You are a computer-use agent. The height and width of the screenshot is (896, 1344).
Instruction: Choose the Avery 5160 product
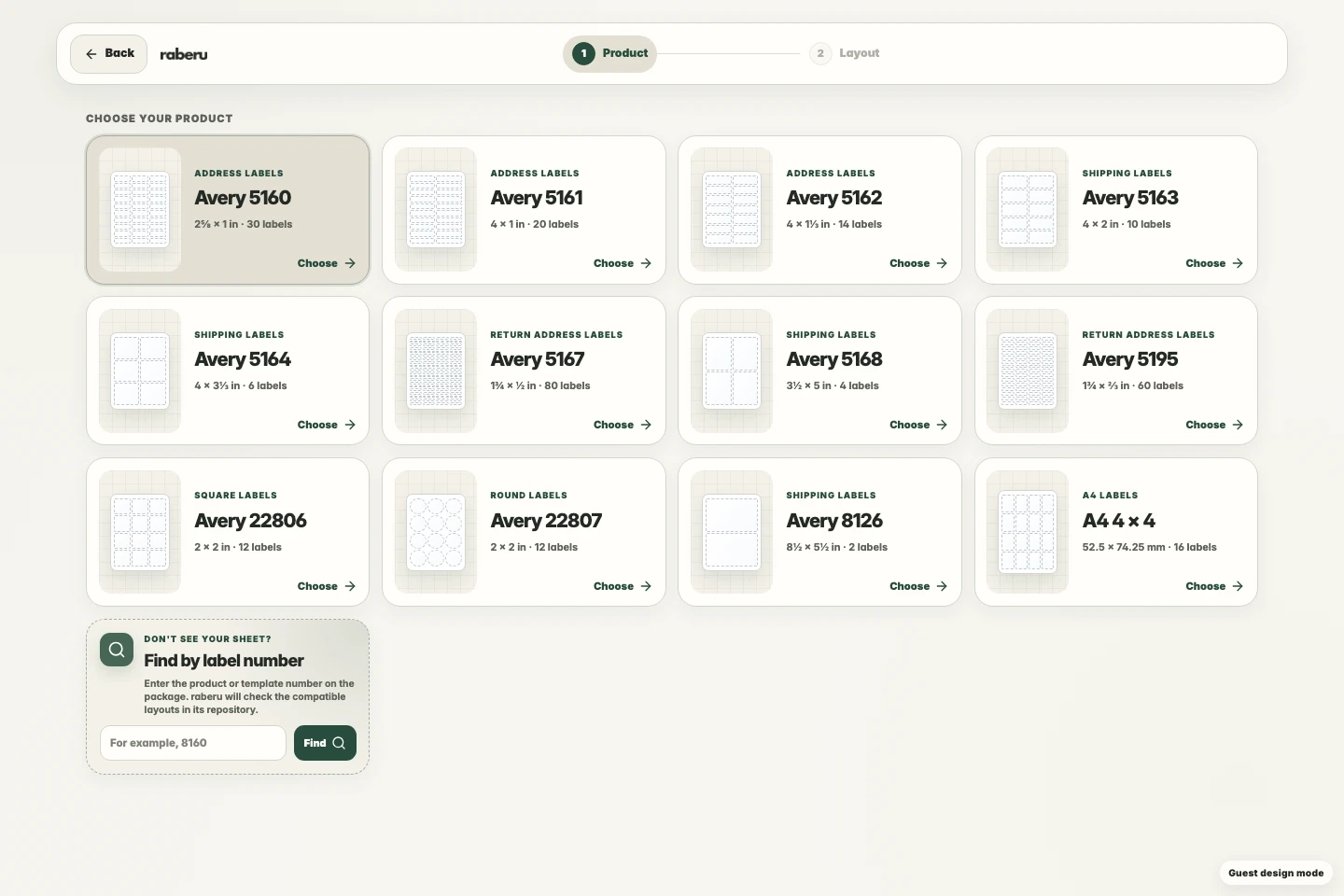(327, 263)
